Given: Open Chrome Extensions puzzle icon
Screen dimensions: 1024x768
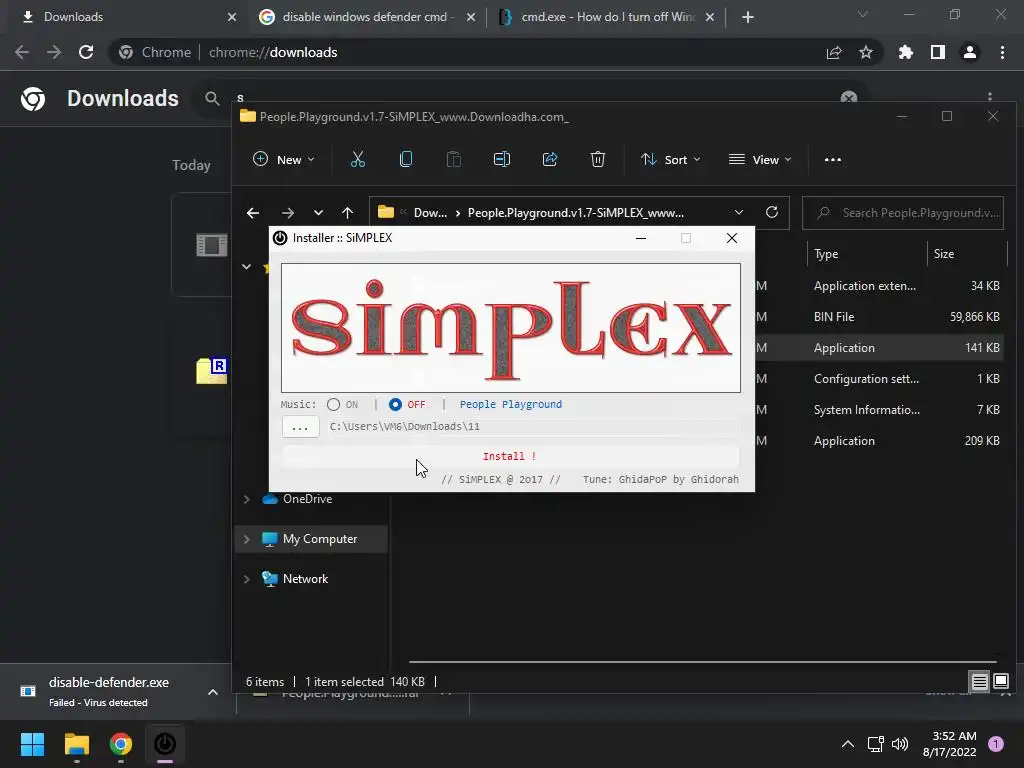Looking at the screenshot, I should [906, 52].
